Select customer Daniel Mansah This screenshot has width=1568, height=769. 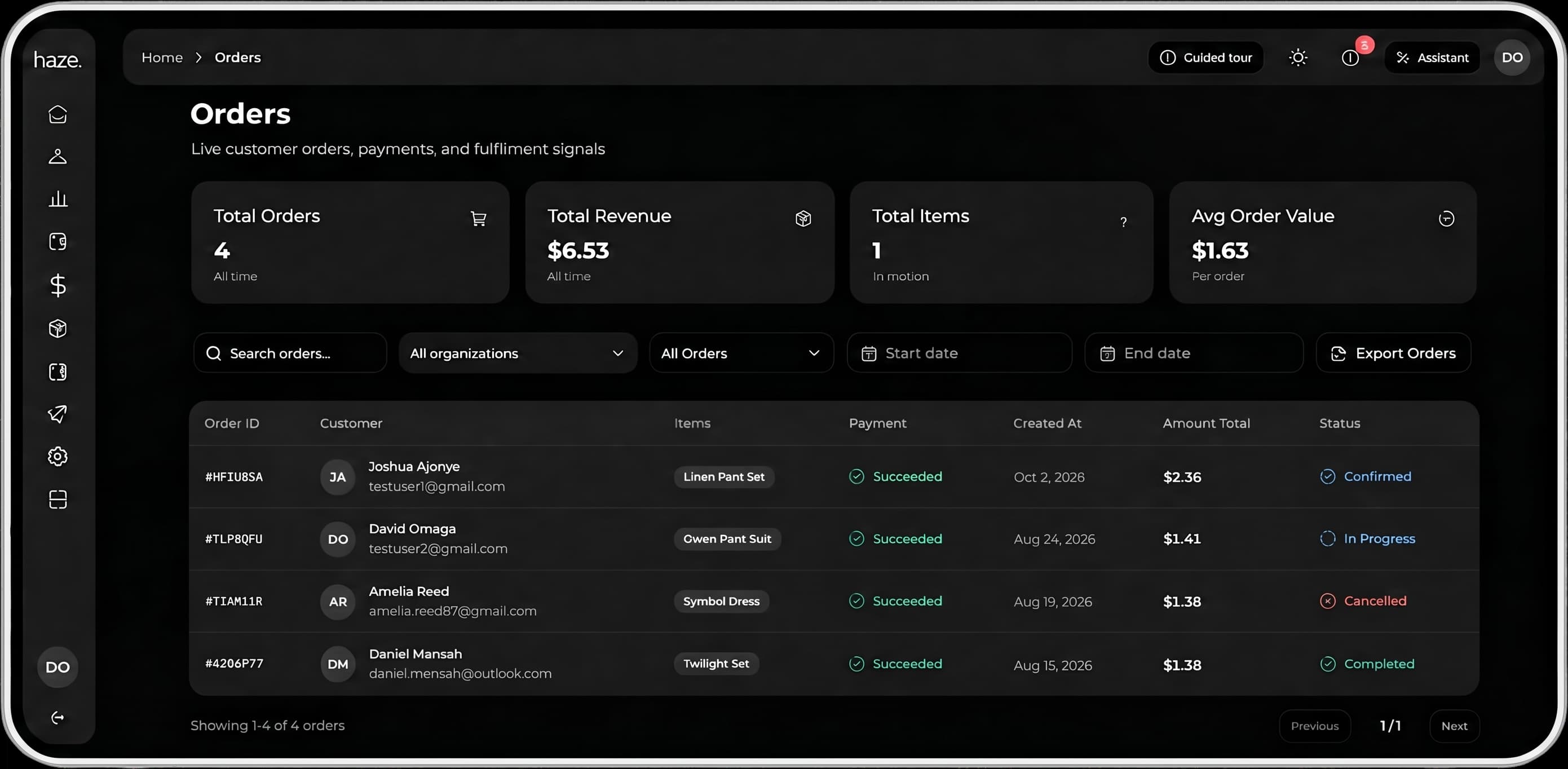(415, 654)
